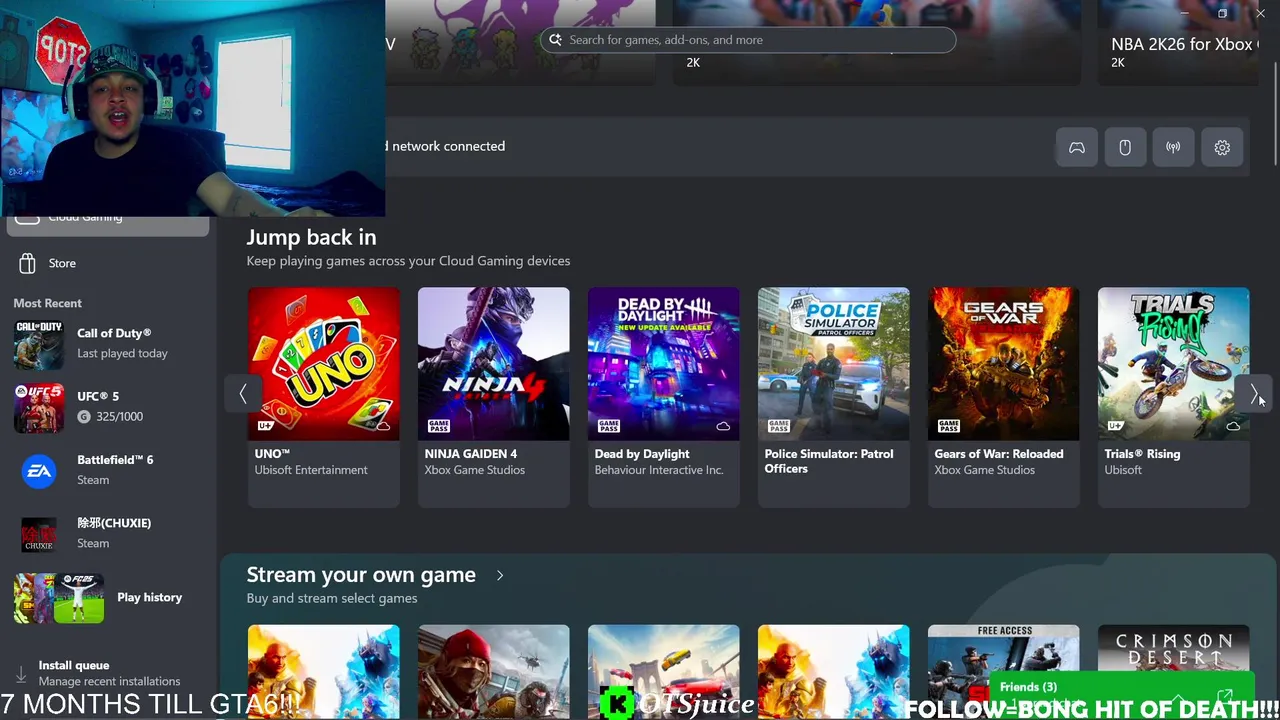Open Battlefield 6 Steam entry
Screen dimensions: 1280x720
coord(108,470)
